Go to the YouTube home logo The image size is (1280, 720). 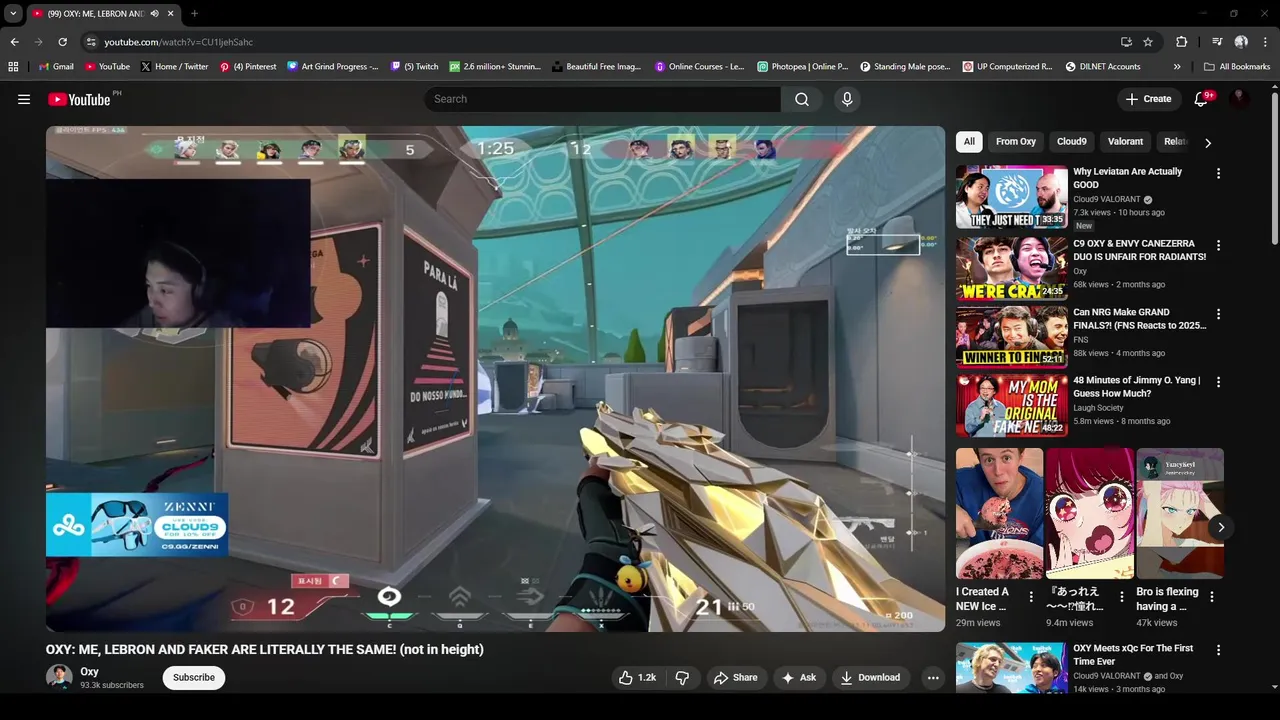tap(79, 99)
